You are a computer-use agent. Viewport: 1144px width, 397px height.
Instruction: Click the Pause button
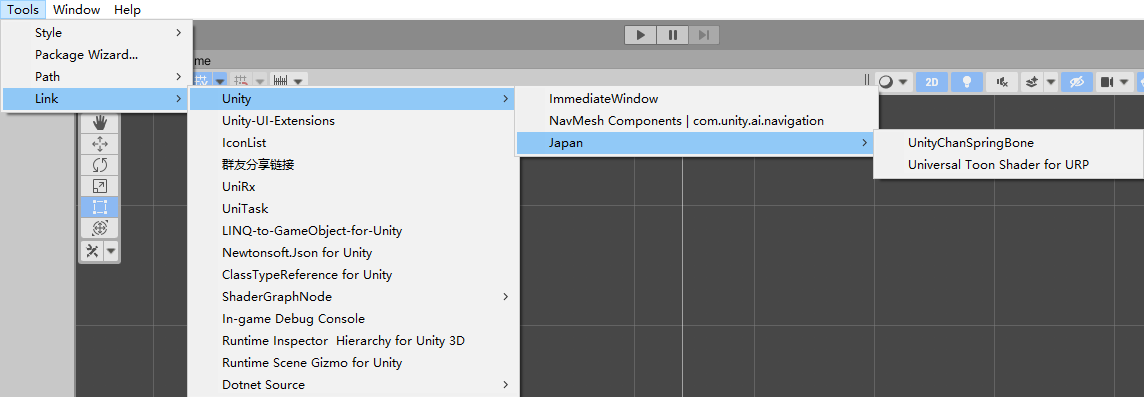tap(673, 35)
